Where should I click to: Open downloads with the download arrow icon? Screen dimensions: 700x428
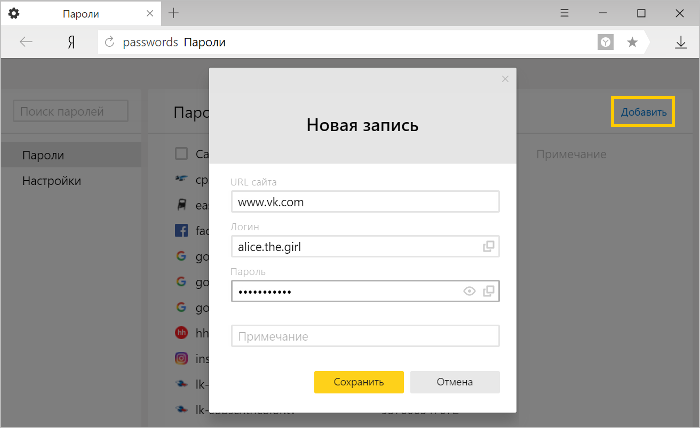pos(680,42)
